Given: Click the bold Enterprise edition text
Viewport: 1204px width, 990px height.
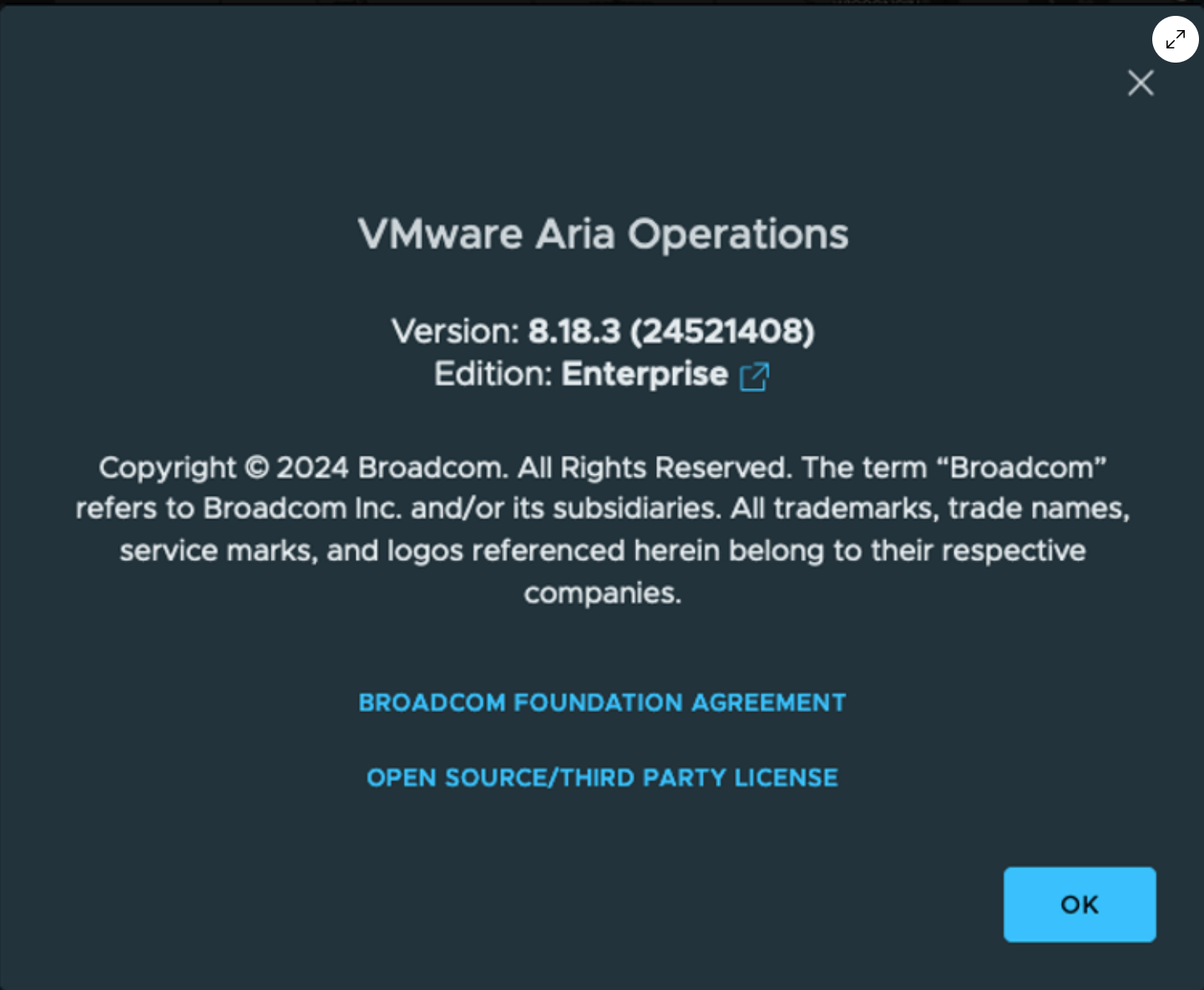Looking at the screenshot, I should pyautogui.click(x=645, y=374).
